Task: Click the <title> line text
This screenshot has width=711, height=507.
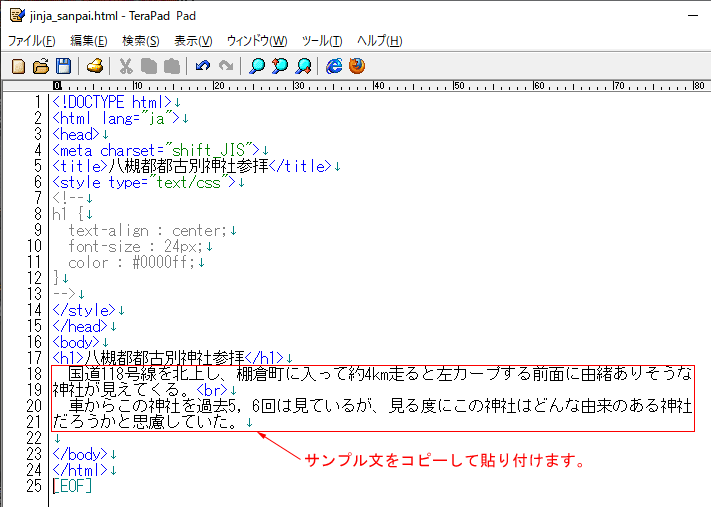Action: point(192,166)
